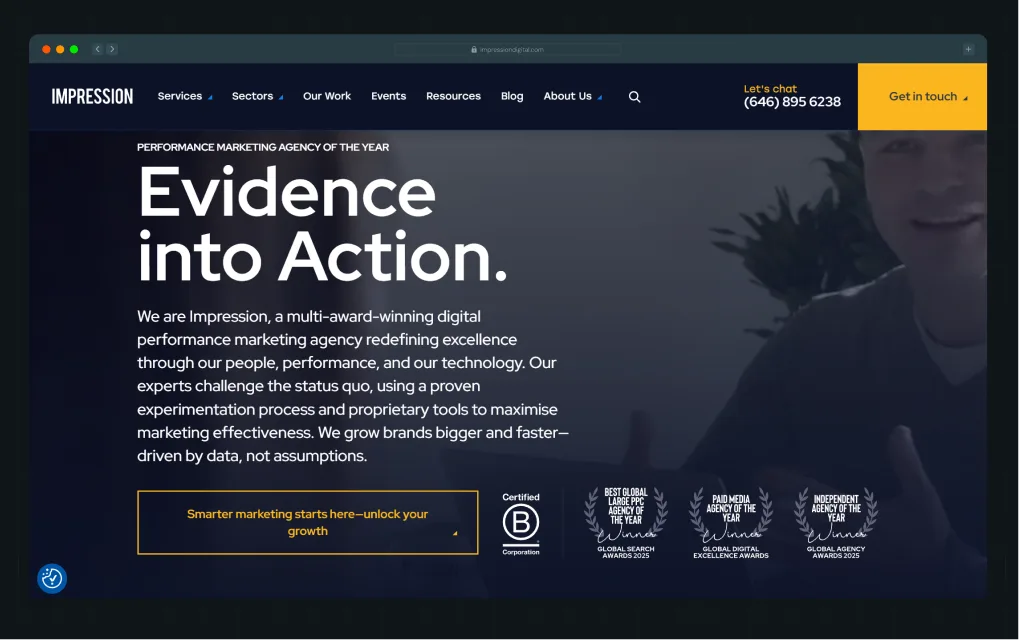Click Best Global Large PPC Agency award badge
This screenshot has height=640, width=1019.
tap(626, 523)
